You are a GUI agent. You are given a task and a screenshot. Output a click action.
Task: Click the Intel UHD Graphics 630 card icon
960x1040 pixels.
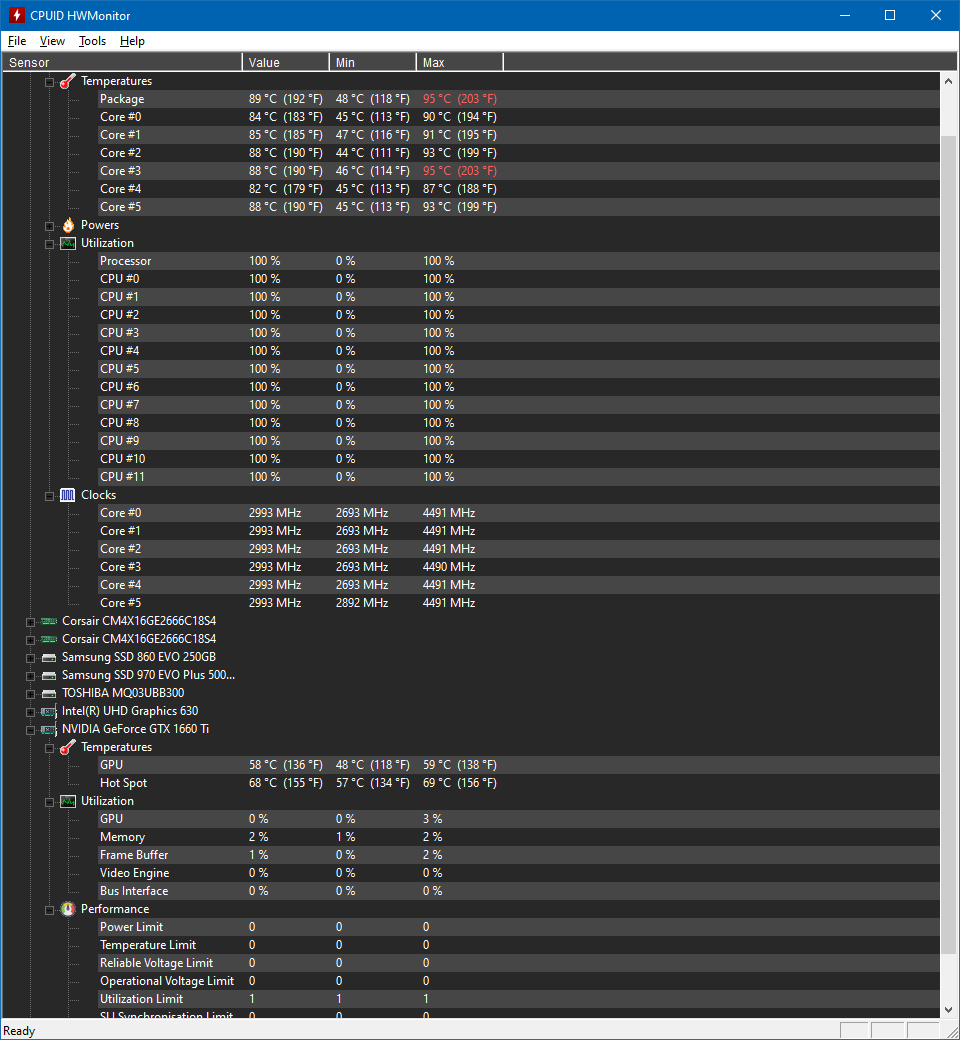click(48, 711)
